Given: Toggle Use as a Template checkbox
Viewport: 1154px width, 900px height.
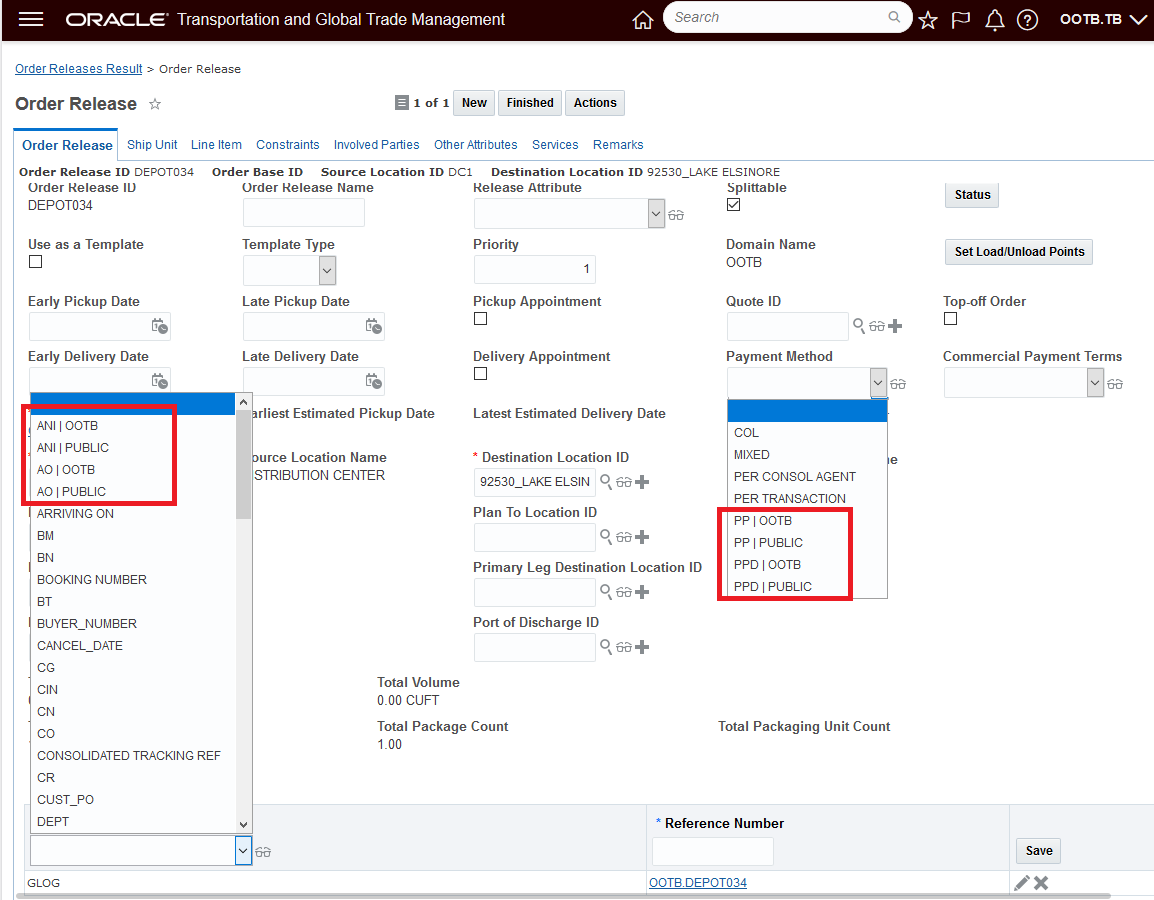Looking at the screenshot, I should (x=35, y=261).
